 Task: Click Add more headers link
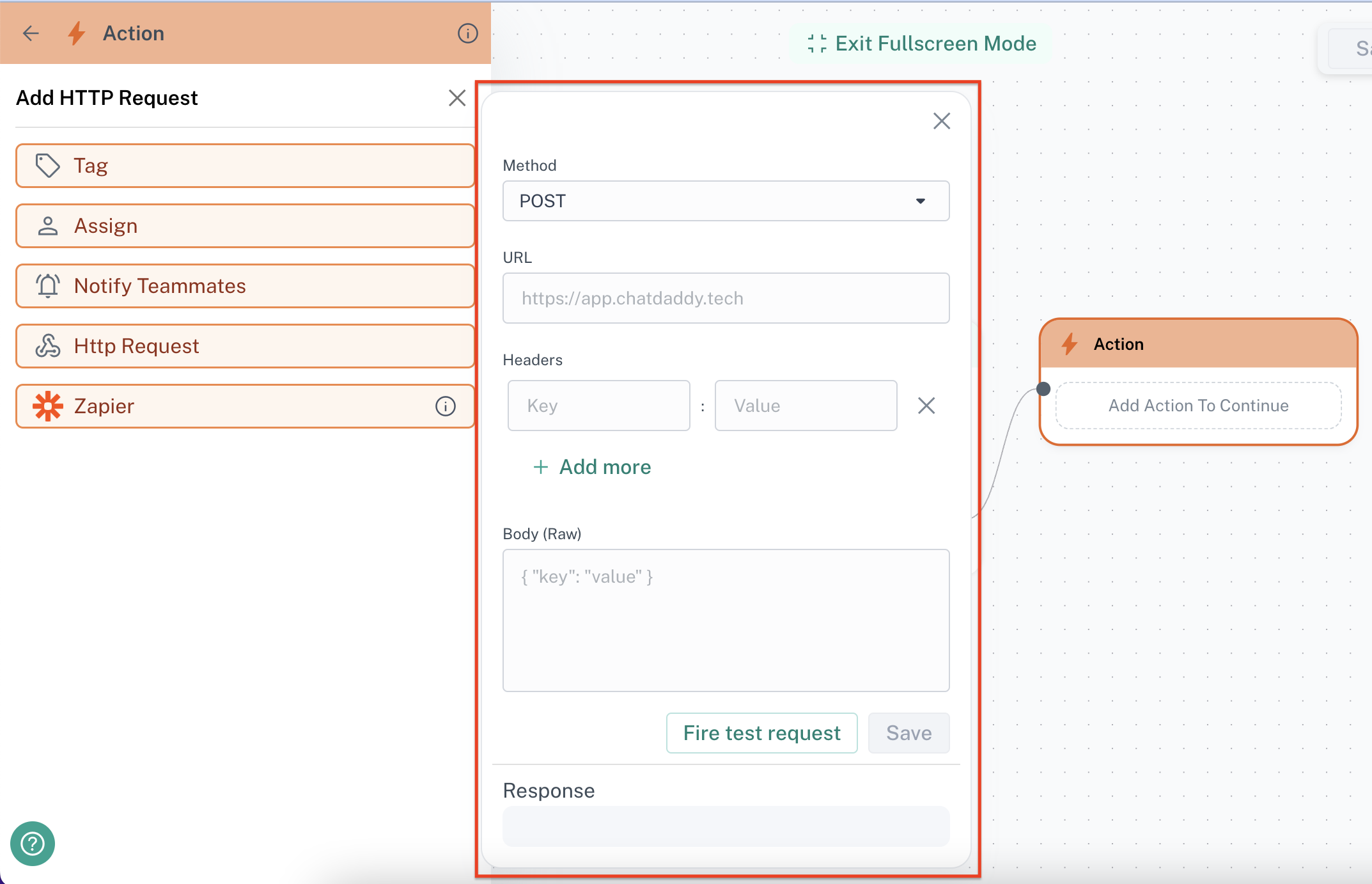(x=592, y=467)
